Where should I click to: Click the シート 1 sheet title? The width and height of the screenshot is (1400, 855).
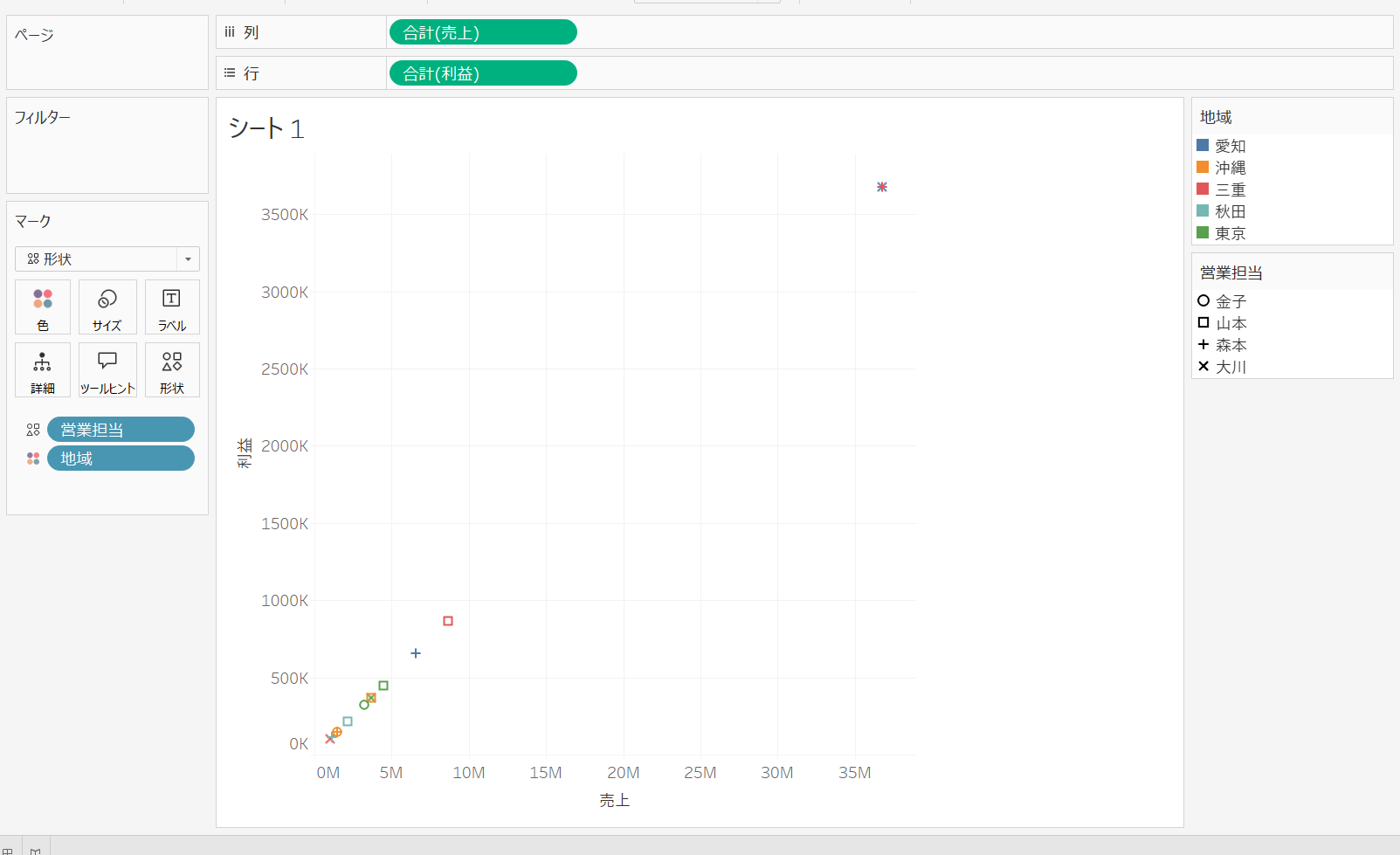click(266, 129)
